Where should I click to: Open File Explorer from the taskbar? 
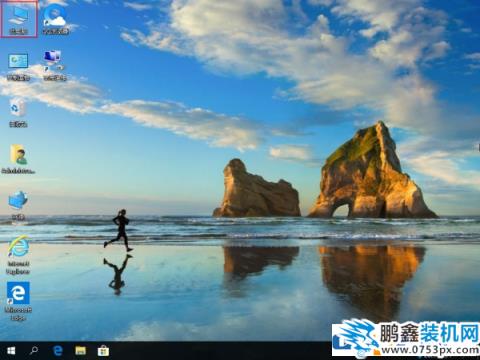(x=80, y=351)
